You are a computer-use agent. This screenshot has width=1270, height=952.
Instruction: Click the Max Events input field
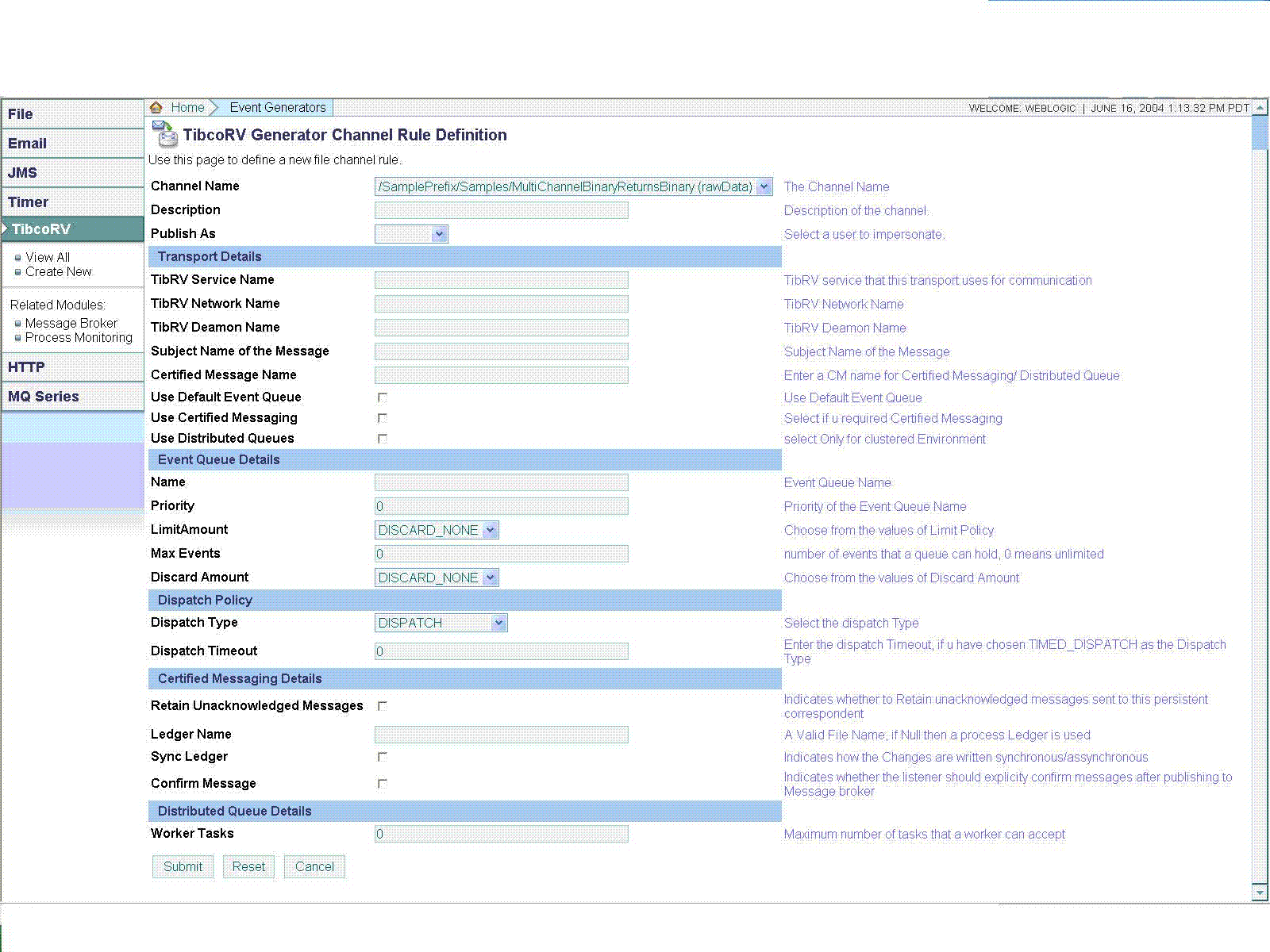tap(502, 554)
